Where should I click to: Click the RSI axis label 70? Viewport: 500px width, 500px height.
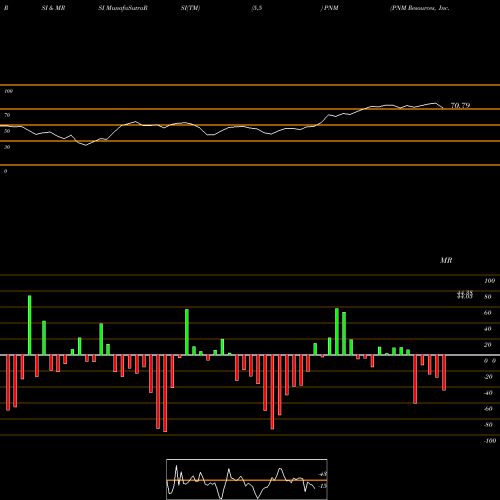(x=7, y=115)
